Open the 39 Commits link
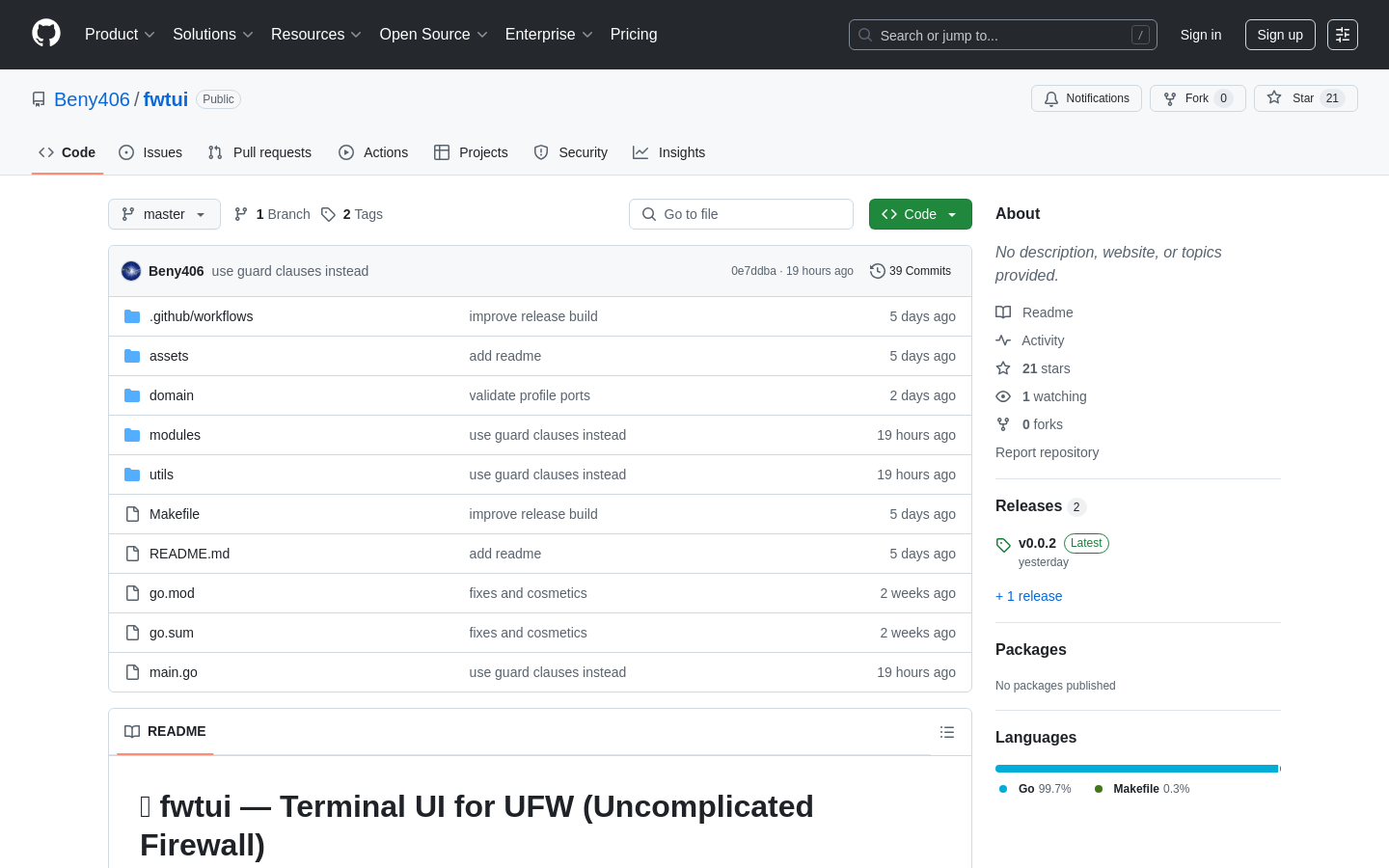Screen dimensions: 1389x868 (x=911, y=271)
